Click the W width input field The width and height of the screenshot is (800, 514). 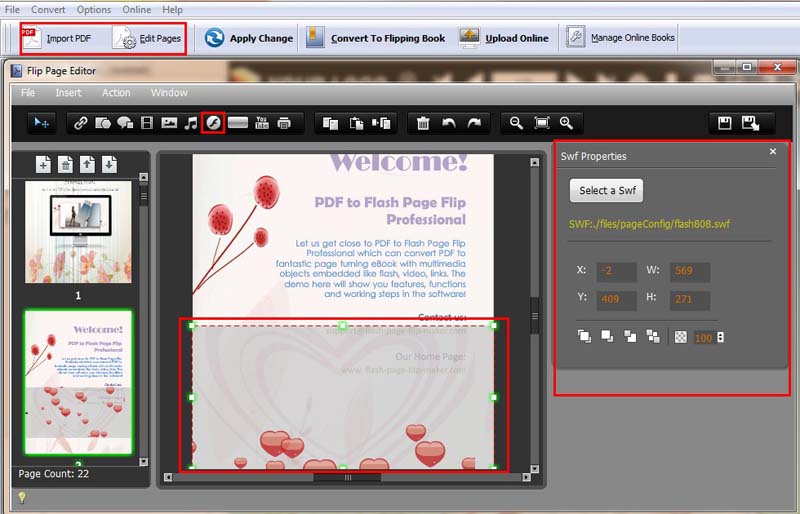tap(690, 271)
